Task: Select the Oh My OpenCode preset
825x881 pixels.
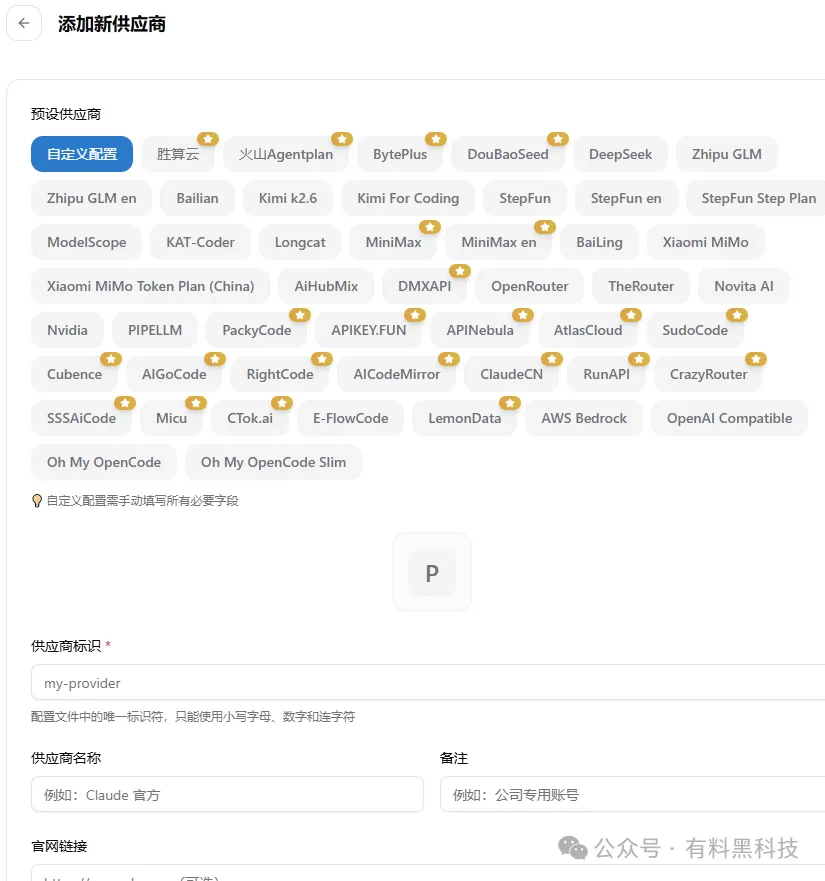Action: (104, 462)
